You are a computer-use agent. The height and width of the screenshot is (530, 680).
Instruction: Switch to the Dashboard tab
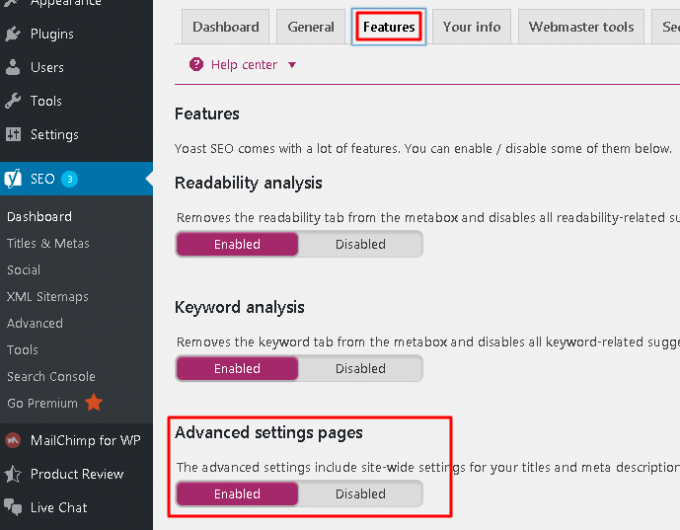[226, 27]
